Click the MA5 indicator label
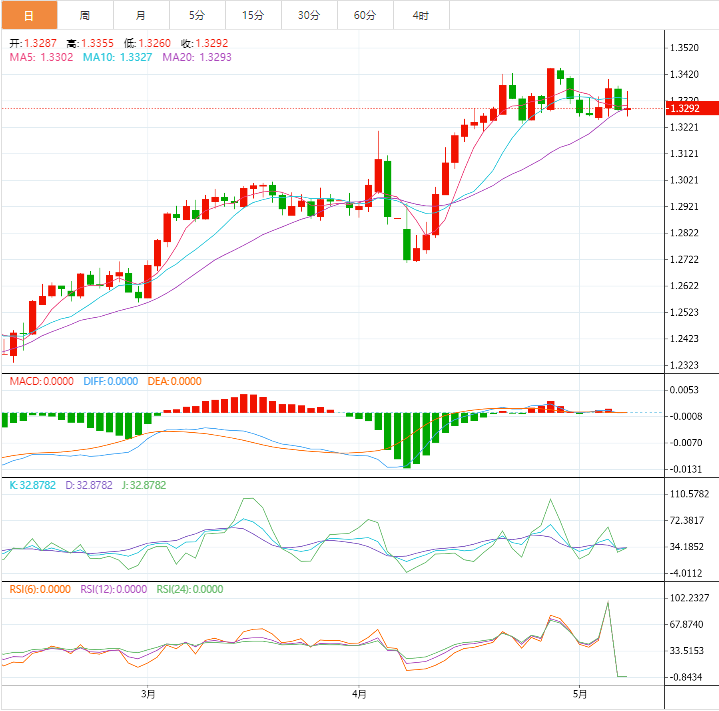The image size is (719, 711). pyautogui.click(x=41, y=57)
